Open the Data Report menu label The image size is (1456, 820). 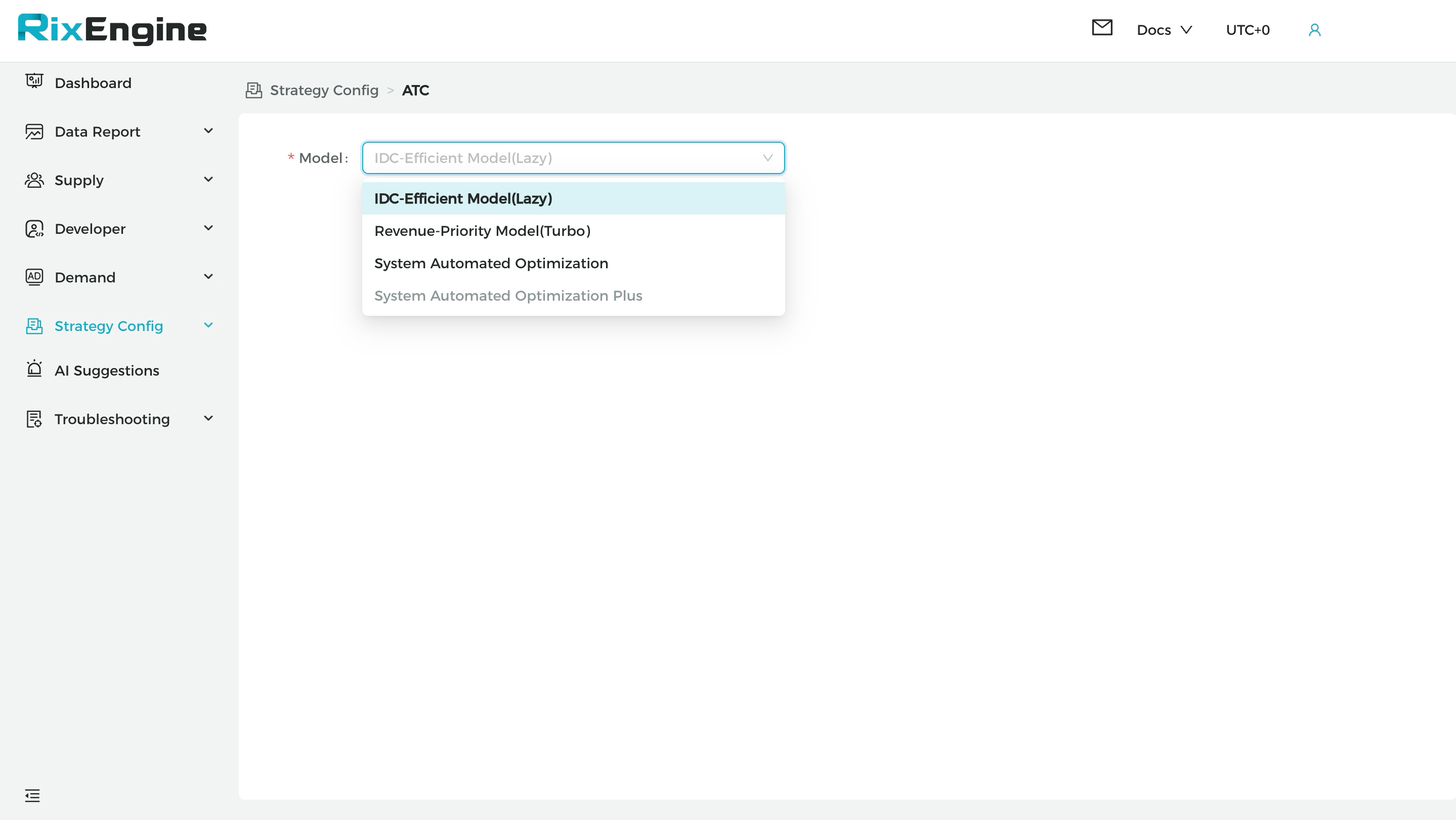point(97,132)
